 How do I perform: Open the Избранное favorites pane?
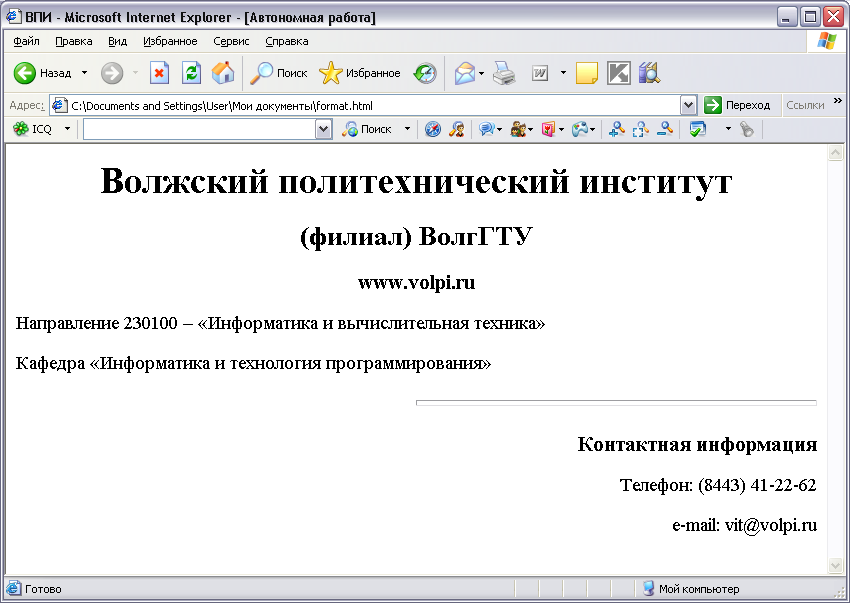360,73
